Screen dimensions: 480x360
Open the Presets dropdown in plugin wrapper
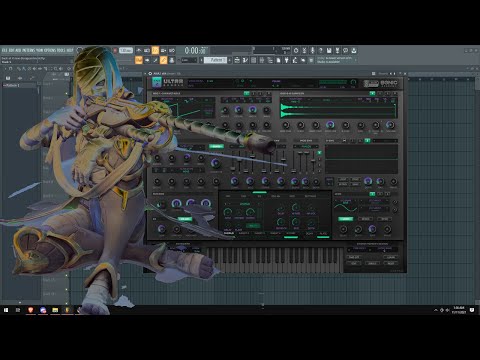[383, 73]
